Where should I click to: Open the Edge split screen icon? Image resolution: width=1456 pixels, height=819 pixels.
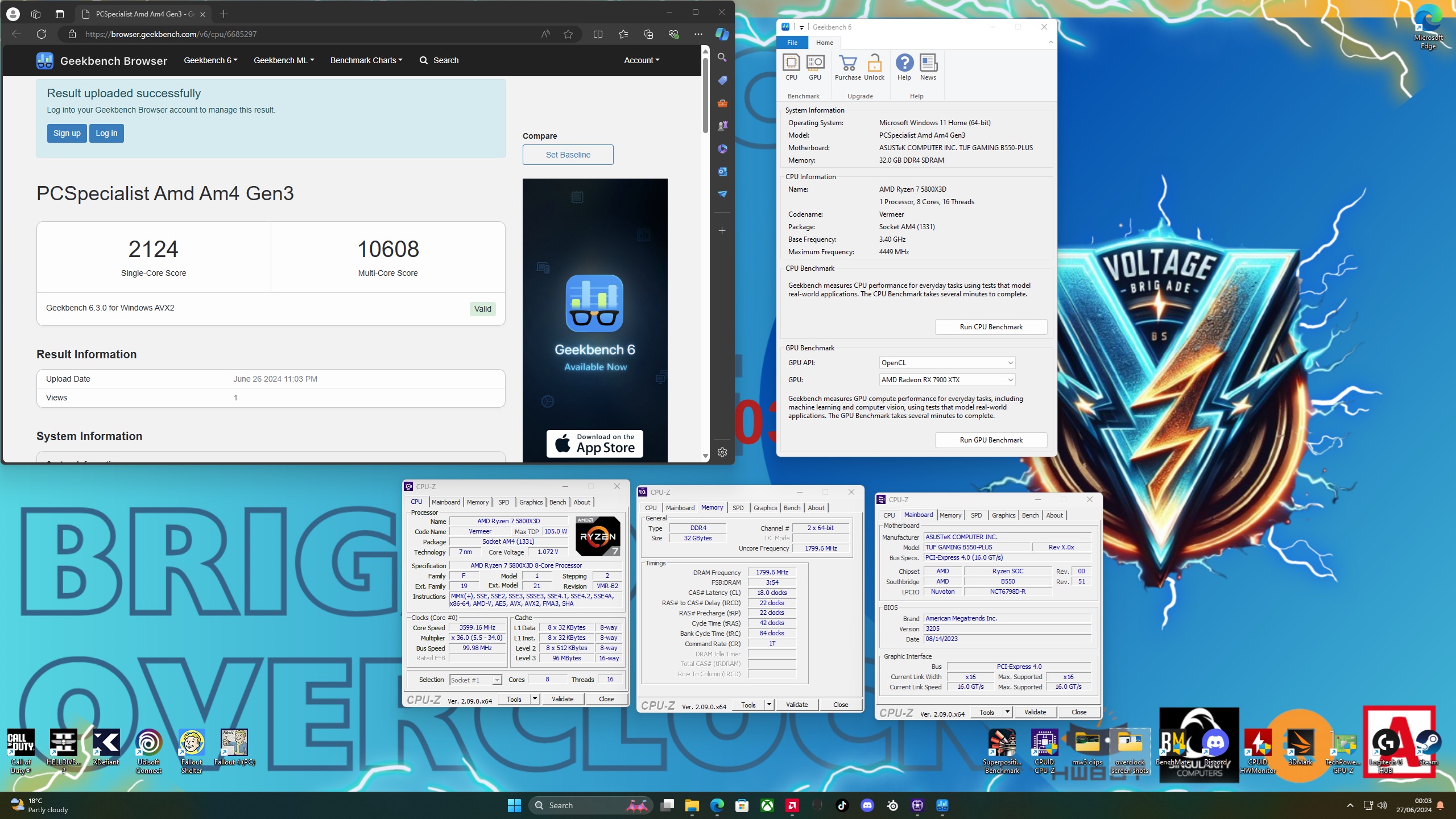tap(598, 34)
